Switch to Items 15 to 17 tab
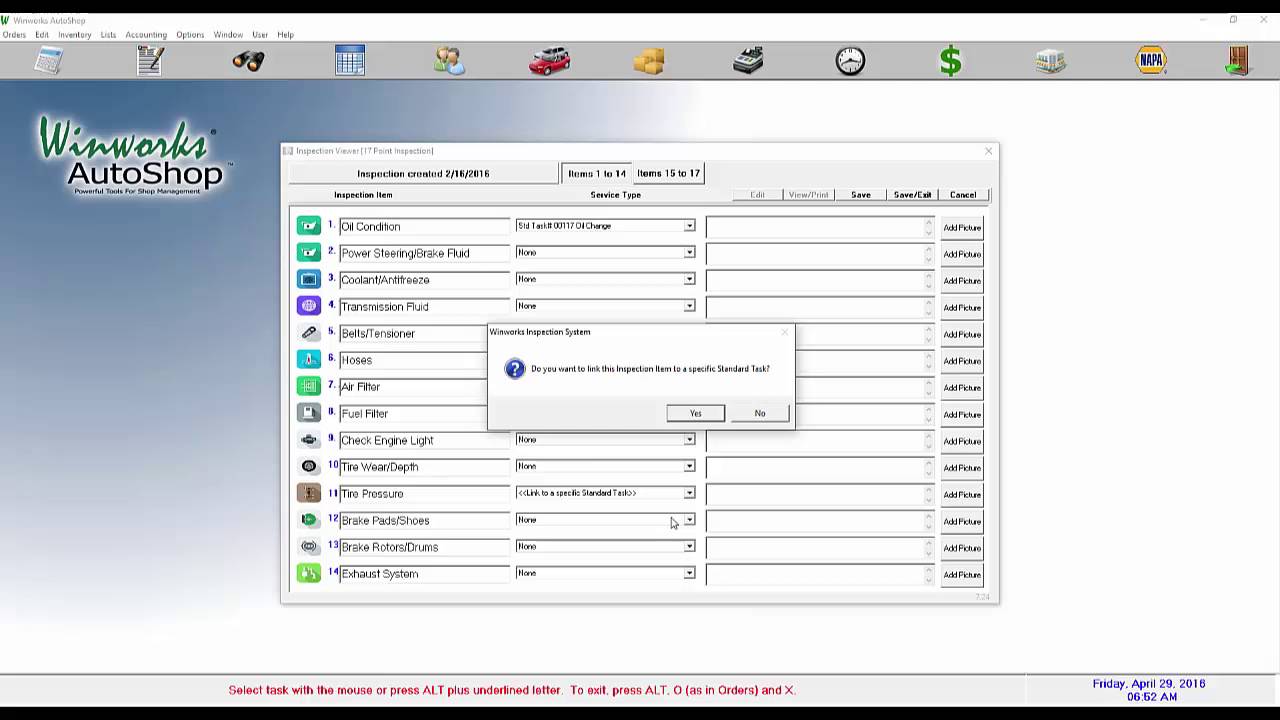This screenshot has width=1280, height=720. coord(668,173)
